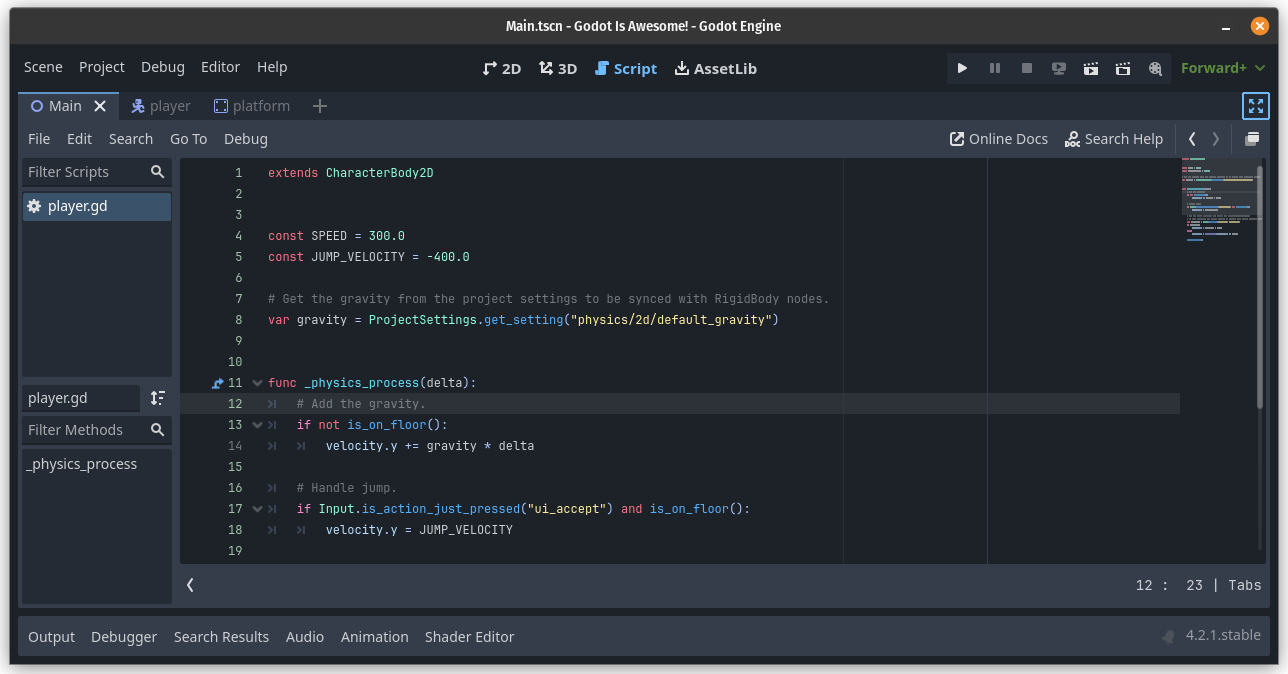Viewport: 1288px width, 674px height.
Task: Enable Movie Maker mode icon
Action: (x=1155, y=68)
